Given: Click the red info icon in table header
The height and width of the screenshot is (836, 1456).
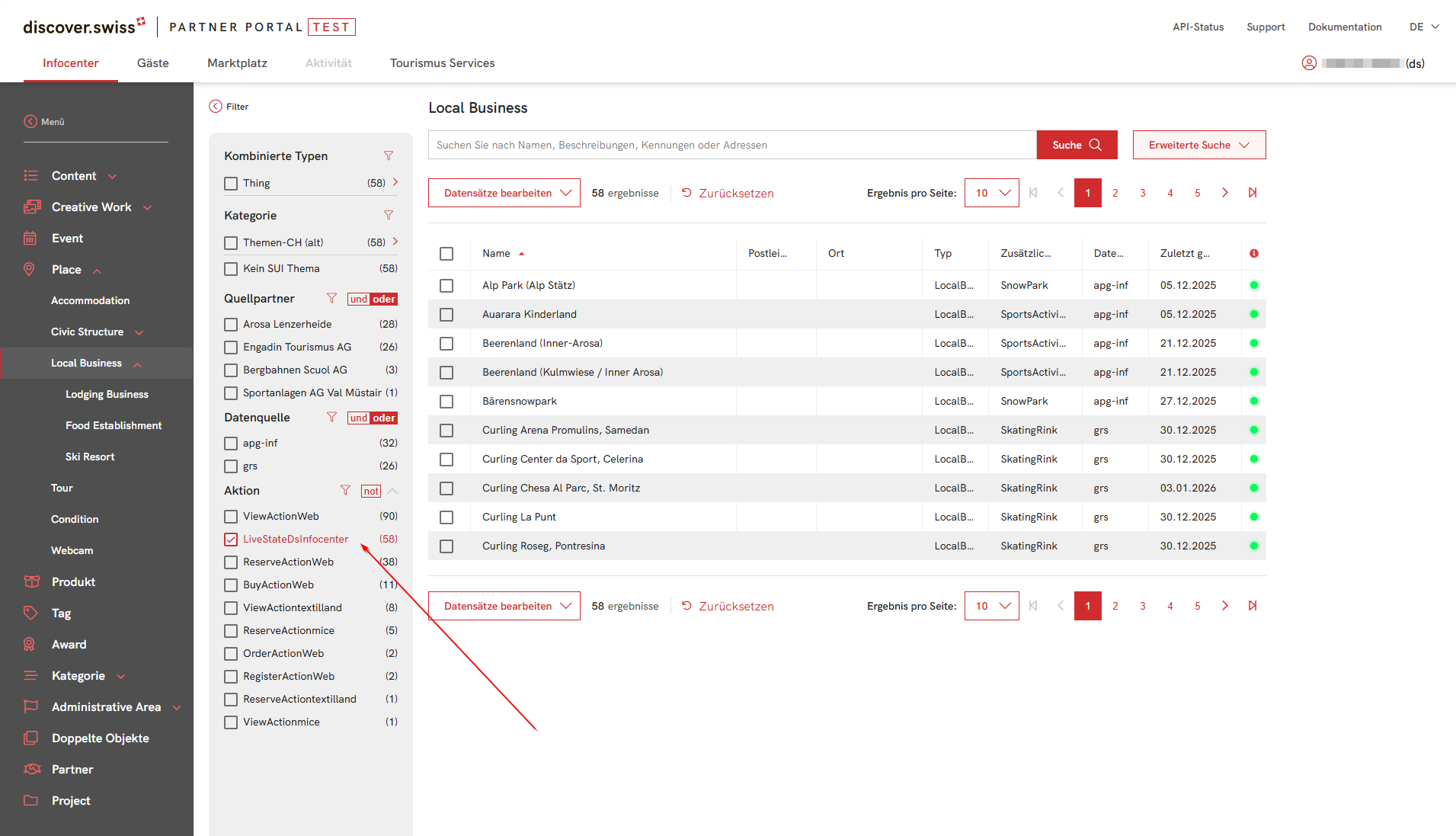Looking at the screenshot, I should (x=1254, y=253).
